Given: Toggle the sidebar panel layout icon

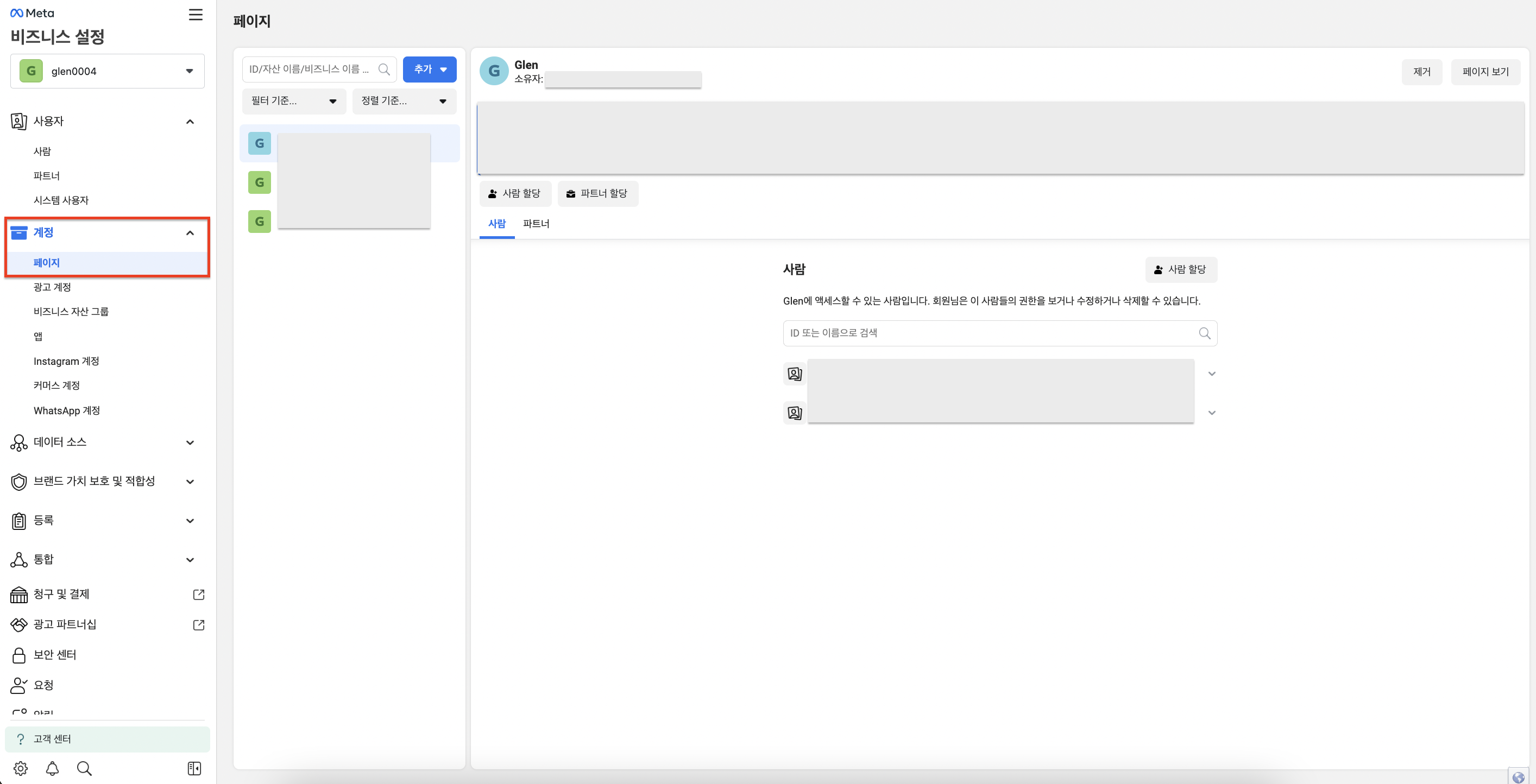Looking at the screenshot, I should click(x=194, y=768).
